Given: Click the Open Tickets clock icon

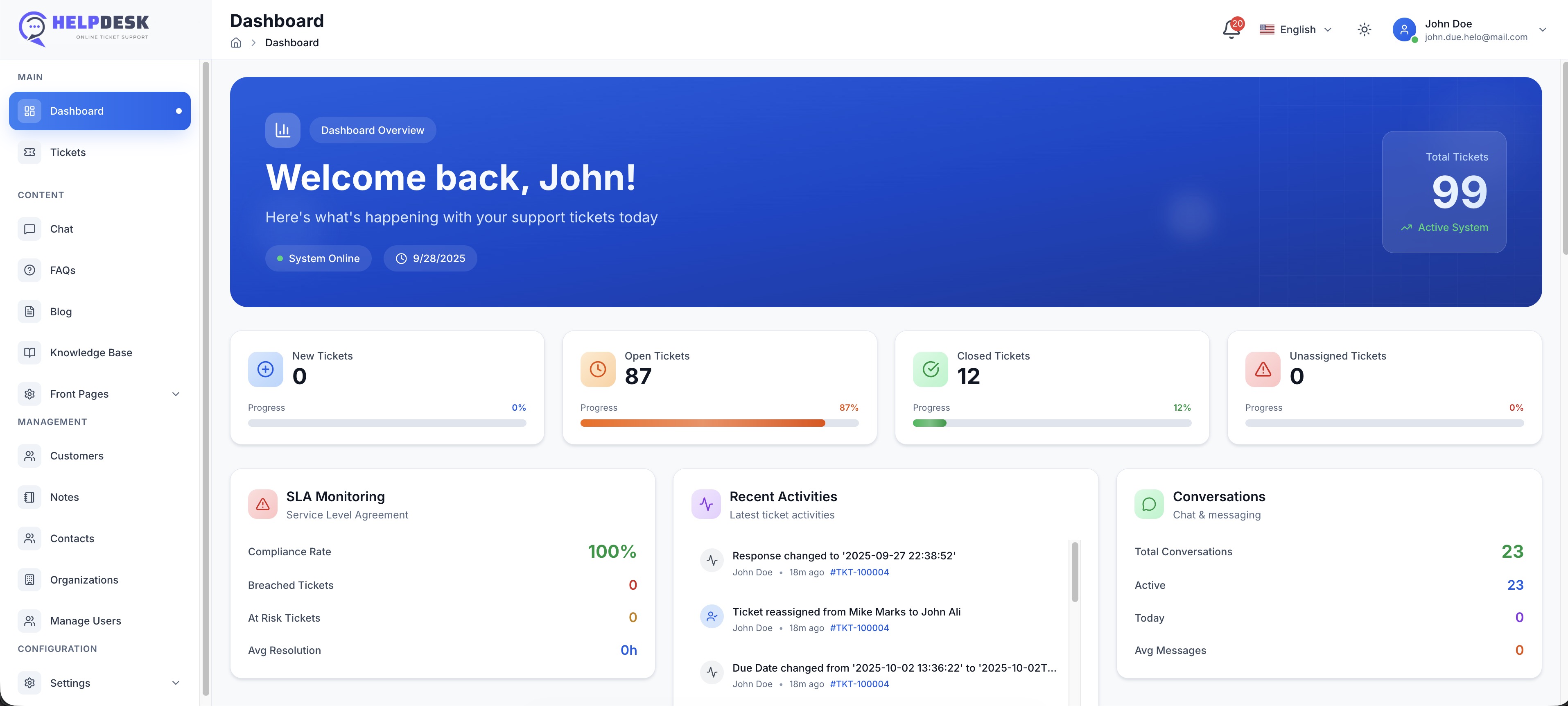Looking at the screenshot, I should [597, 369].
